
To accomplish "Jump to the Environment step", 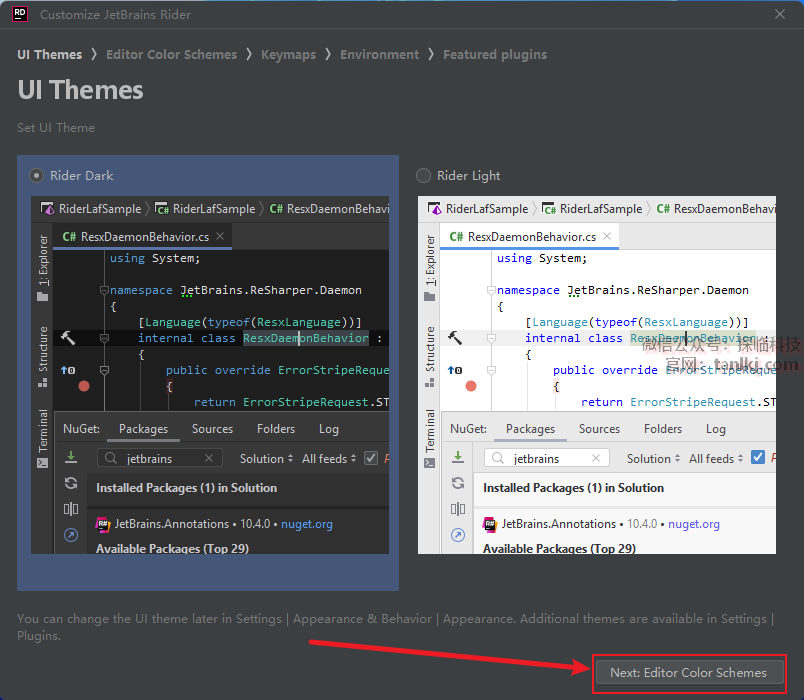I will point(379,55).
